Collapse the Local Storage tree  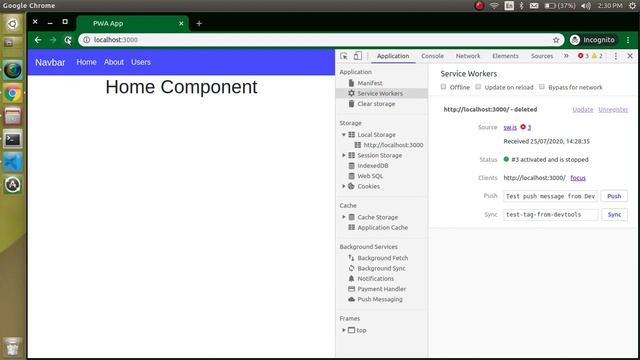point(344,135)
